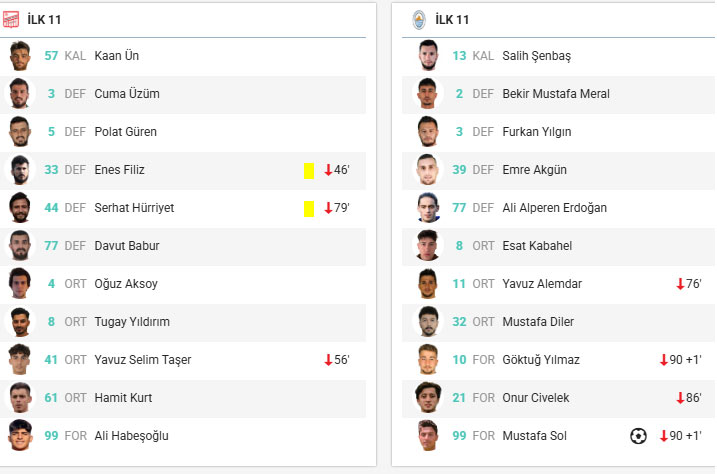
Task: Click Yavuz Alemdar's red substitution arrow
Action: click(x=680, y=284)
